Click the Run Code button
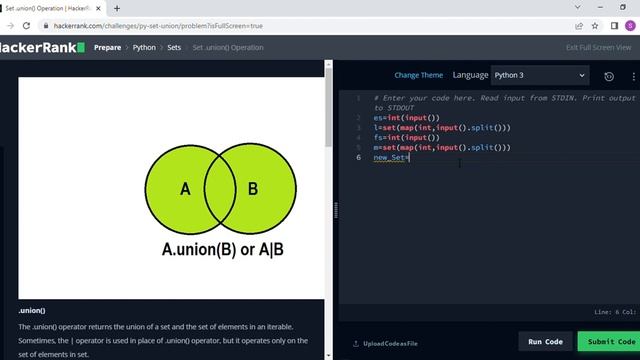This screenshot has height=360, width=640. click(545, 342)
